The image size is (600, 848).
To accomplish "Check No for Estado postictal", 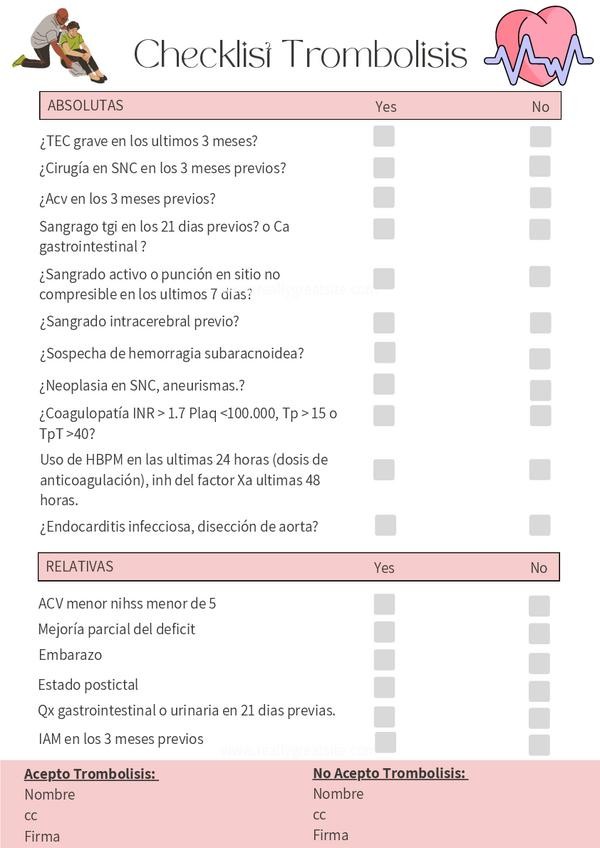I will click(x=540, y=691).
